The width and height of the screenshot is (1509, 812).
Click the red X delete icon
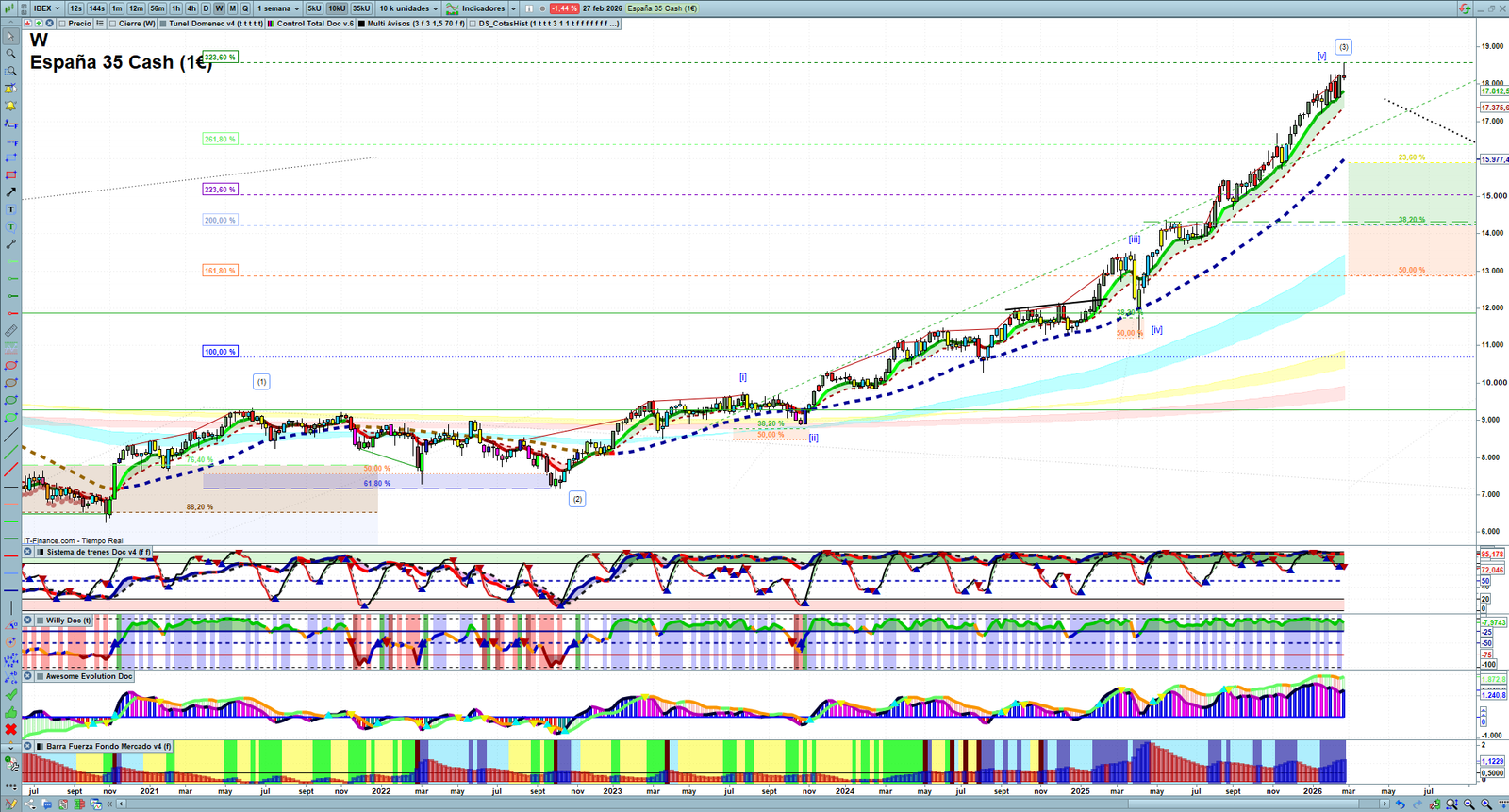[11, 729]
